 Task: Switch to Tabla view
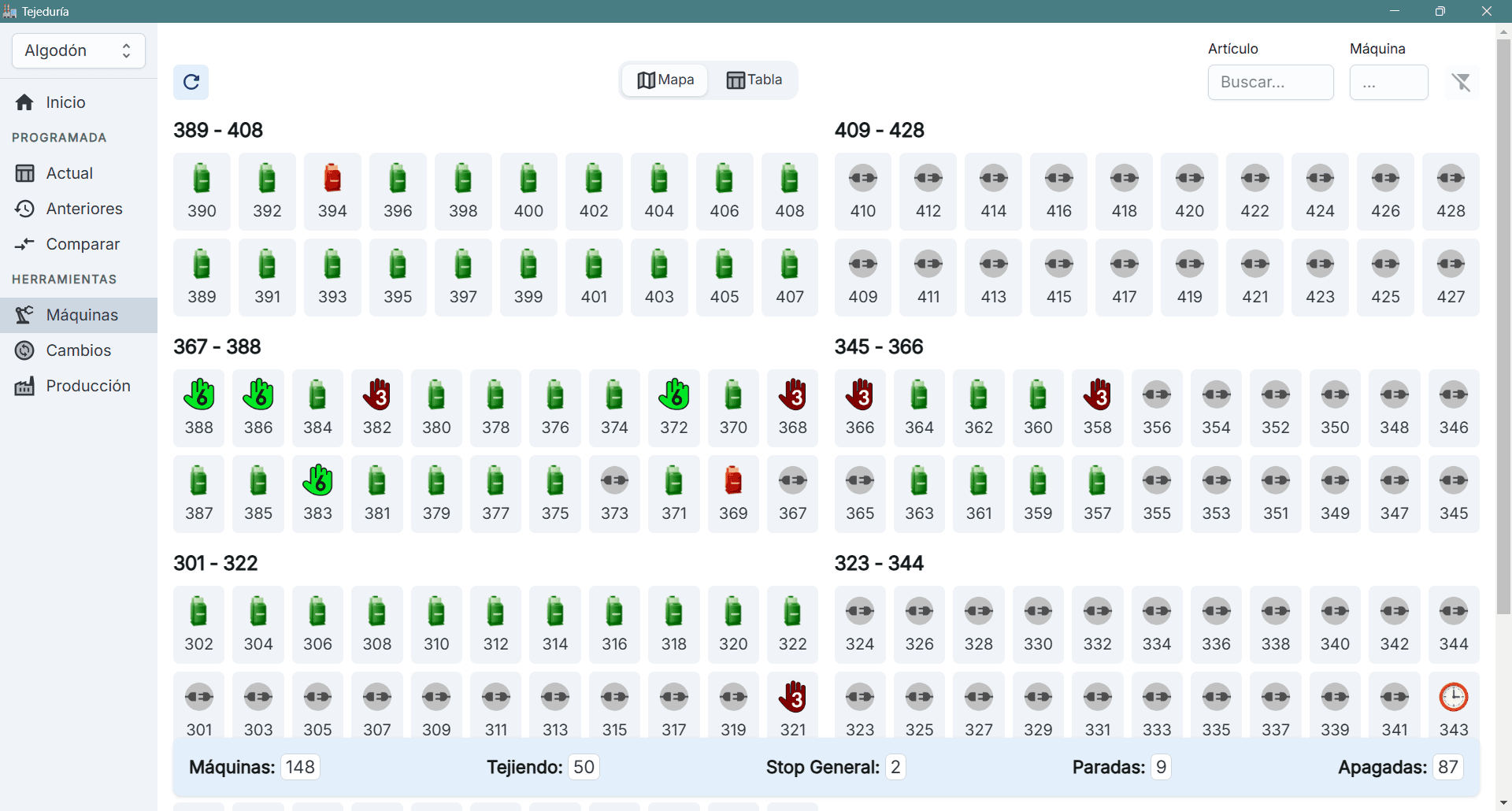[754, 80]
